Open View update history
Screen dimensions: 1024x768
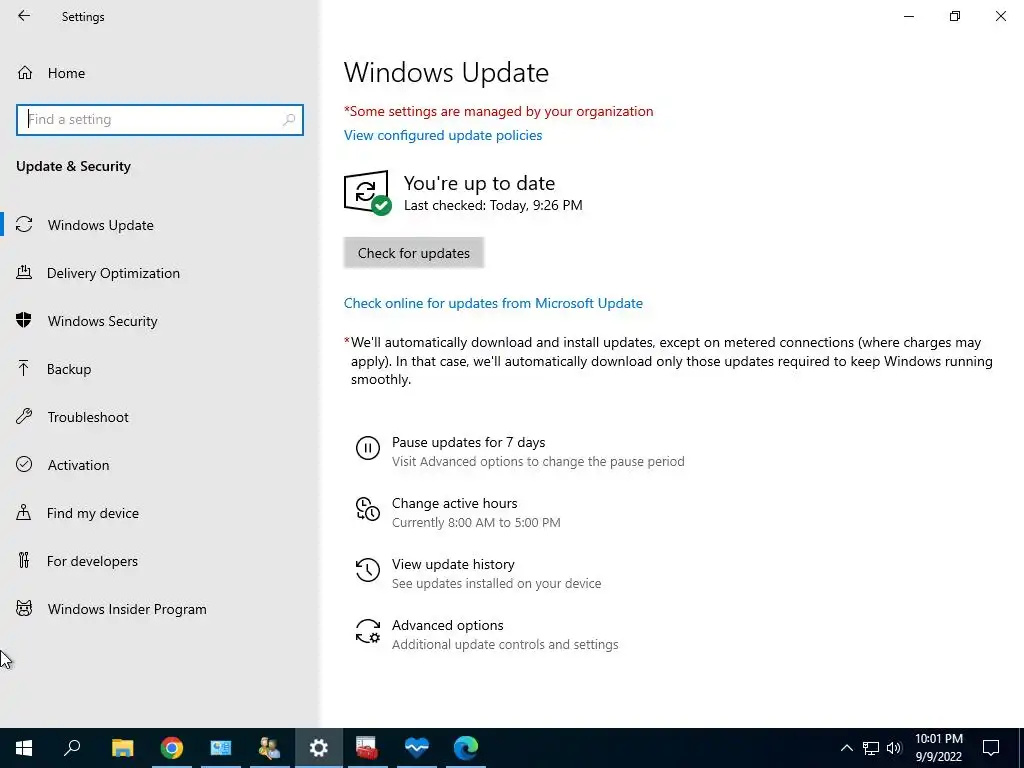pos(453,564)
